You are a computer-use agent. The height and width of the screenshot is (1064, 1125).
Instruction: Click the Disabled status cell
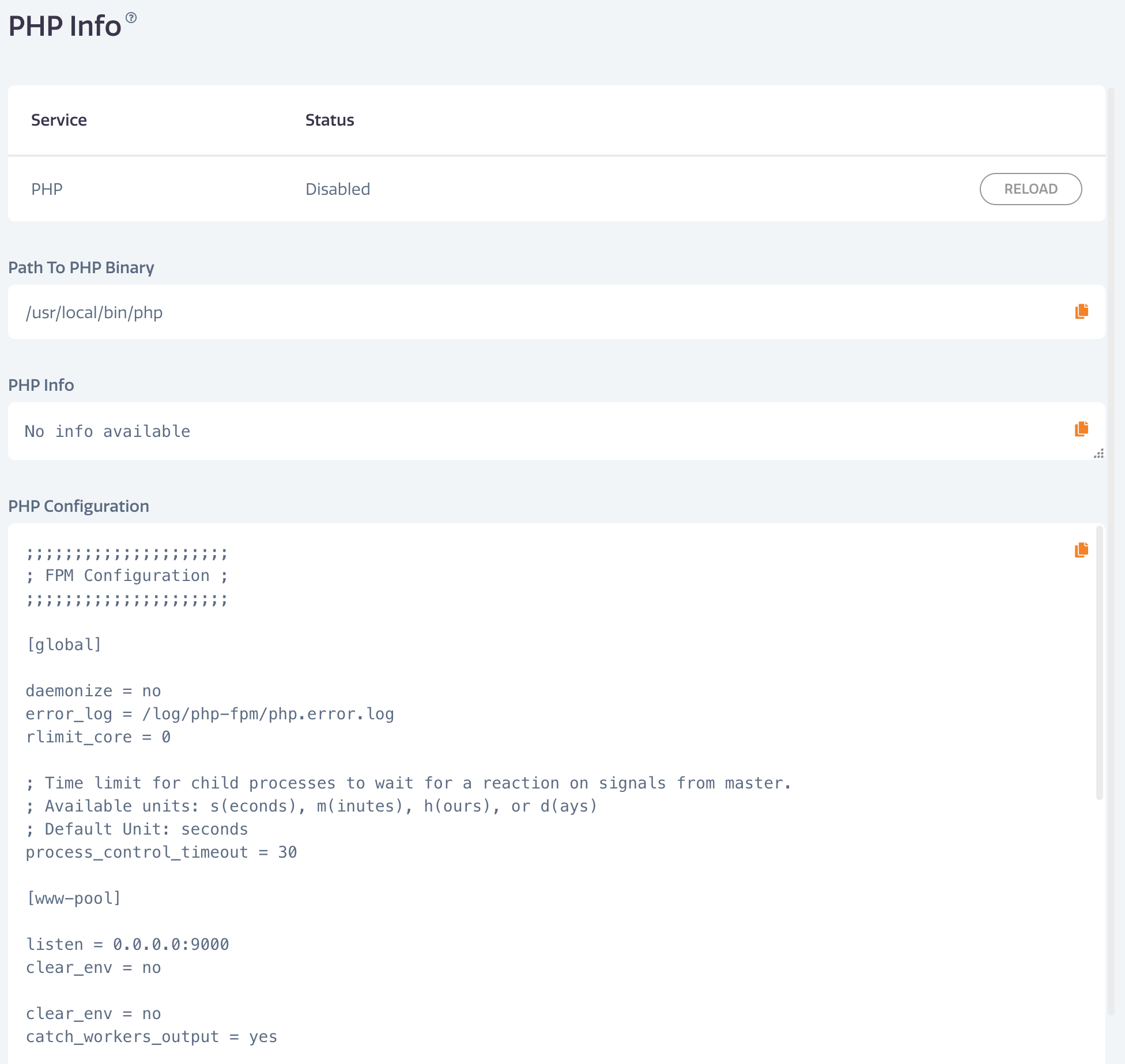[338, 189]
